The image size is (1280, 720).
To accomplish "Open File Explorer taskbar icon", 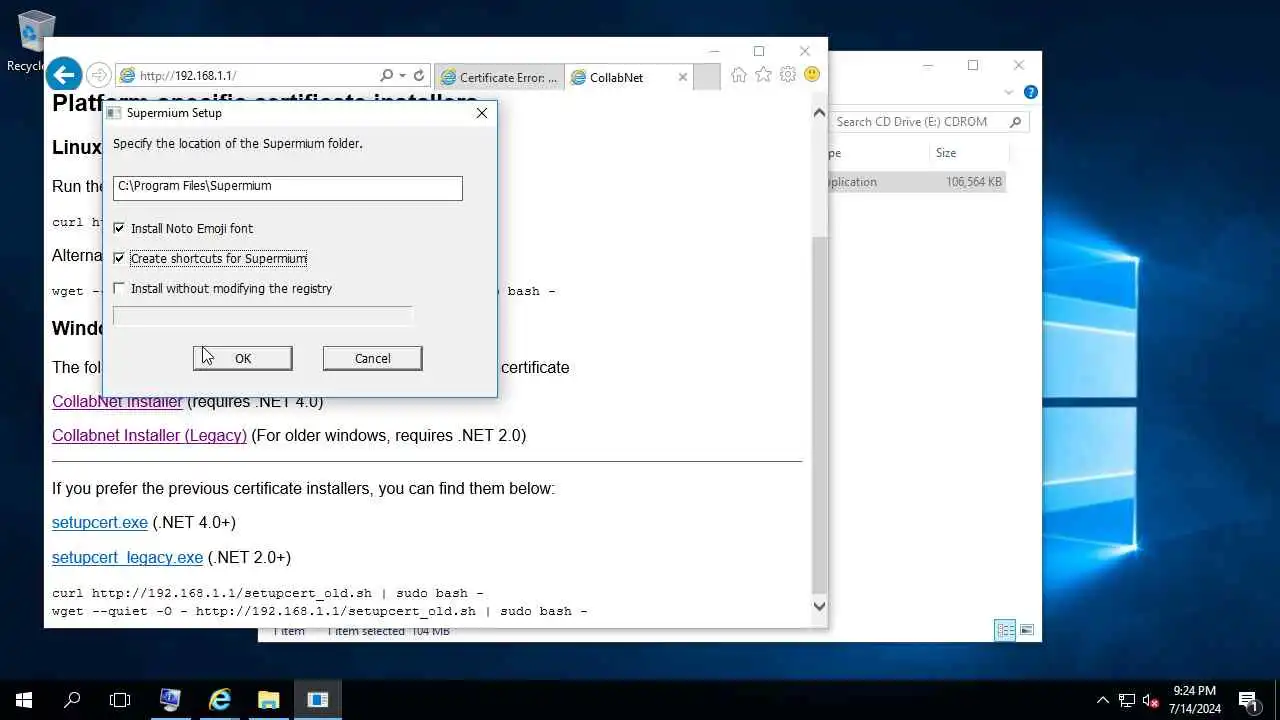I will pyautogui.click(x=269, y=700).
